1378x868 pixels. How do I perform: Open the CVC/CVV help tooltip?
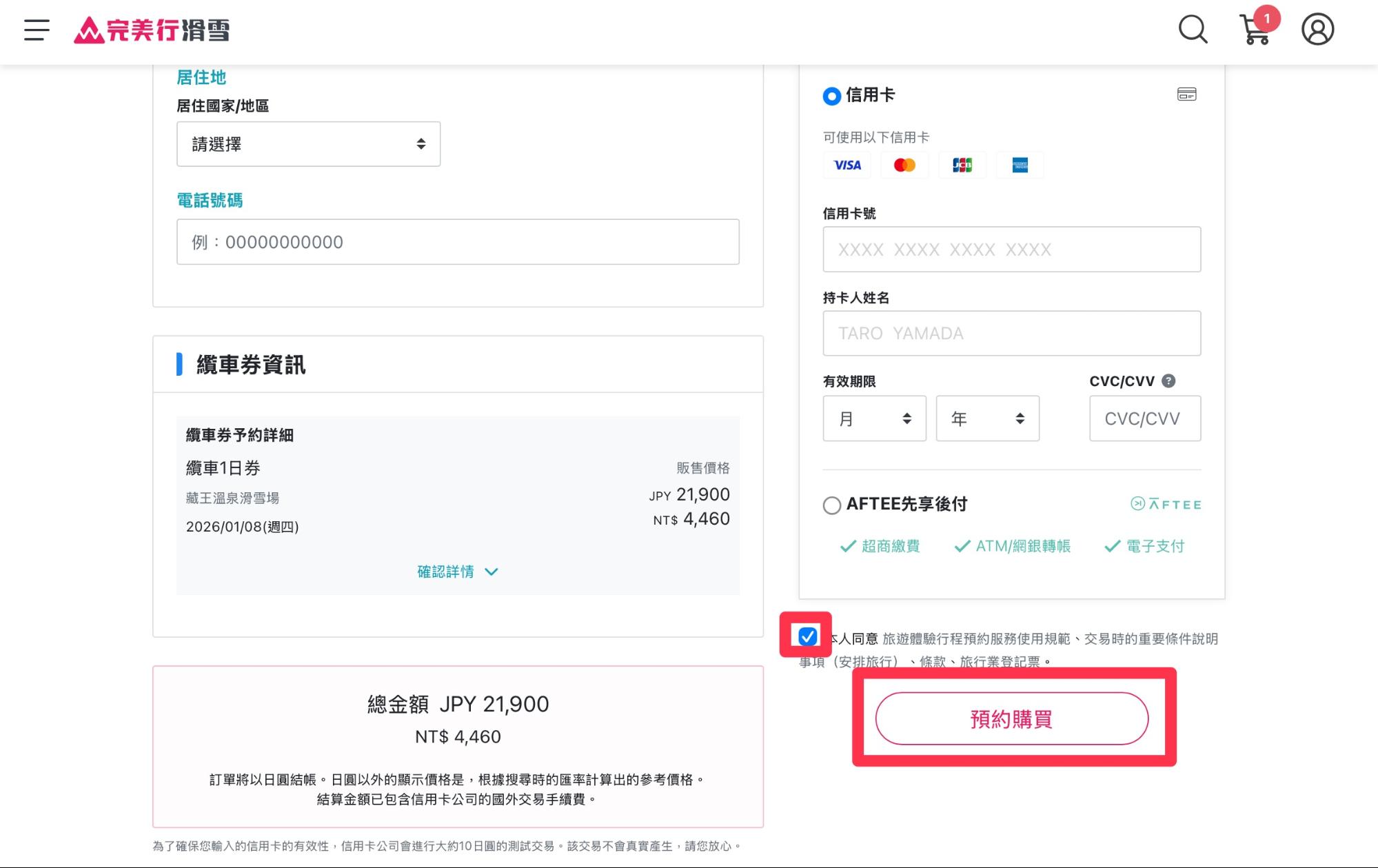[x=1169, y=381]
